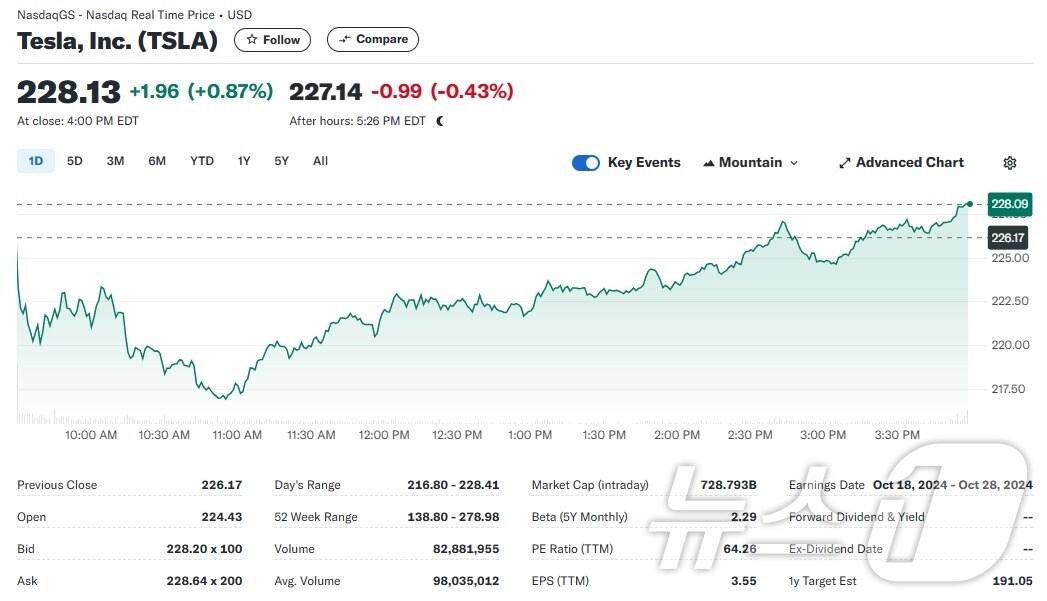Click the compare arrows icon
Viewport: 1047px width, 601px height.
345,40
